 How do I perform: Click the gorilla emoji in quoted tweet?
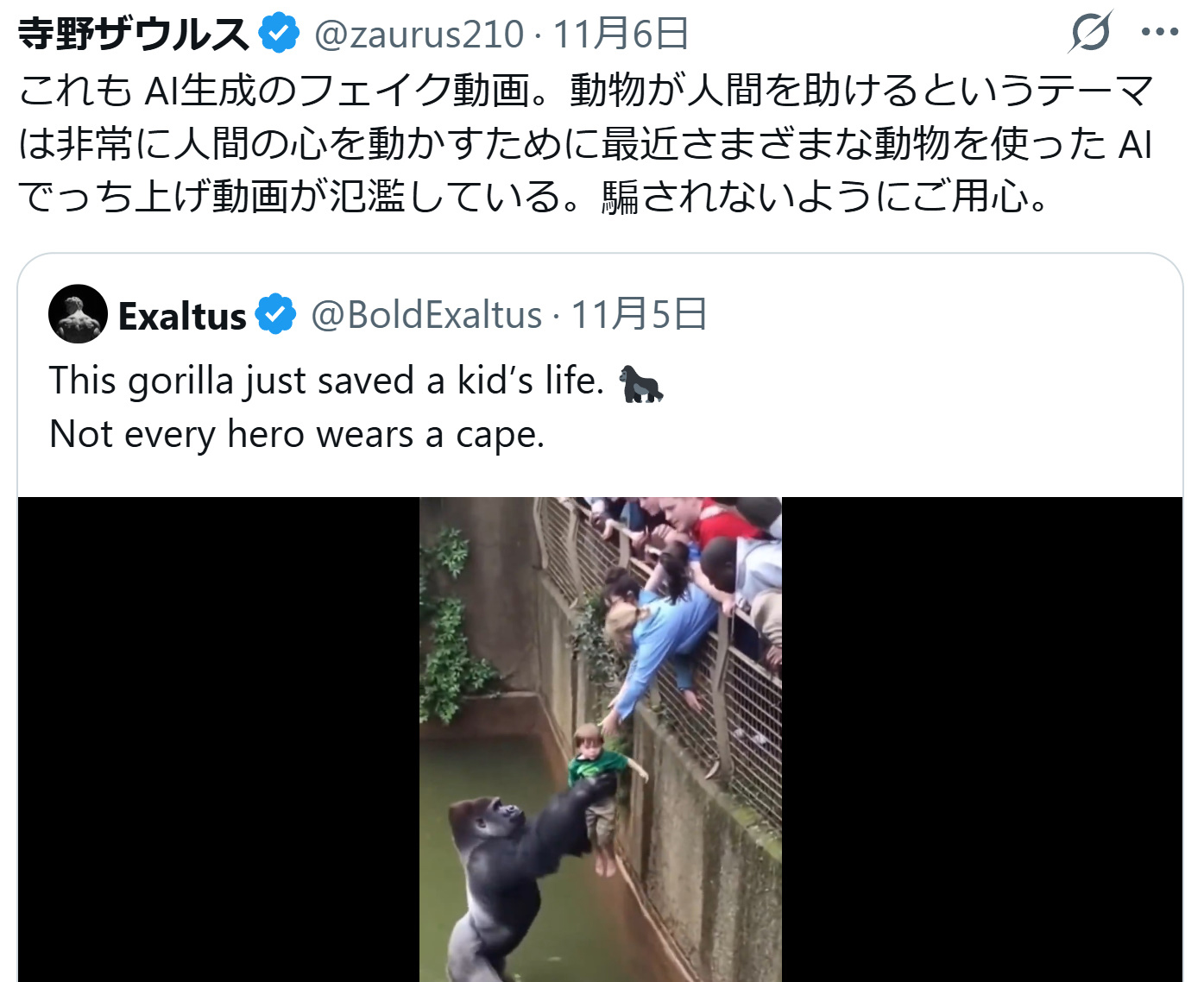(x=641, y=383)
